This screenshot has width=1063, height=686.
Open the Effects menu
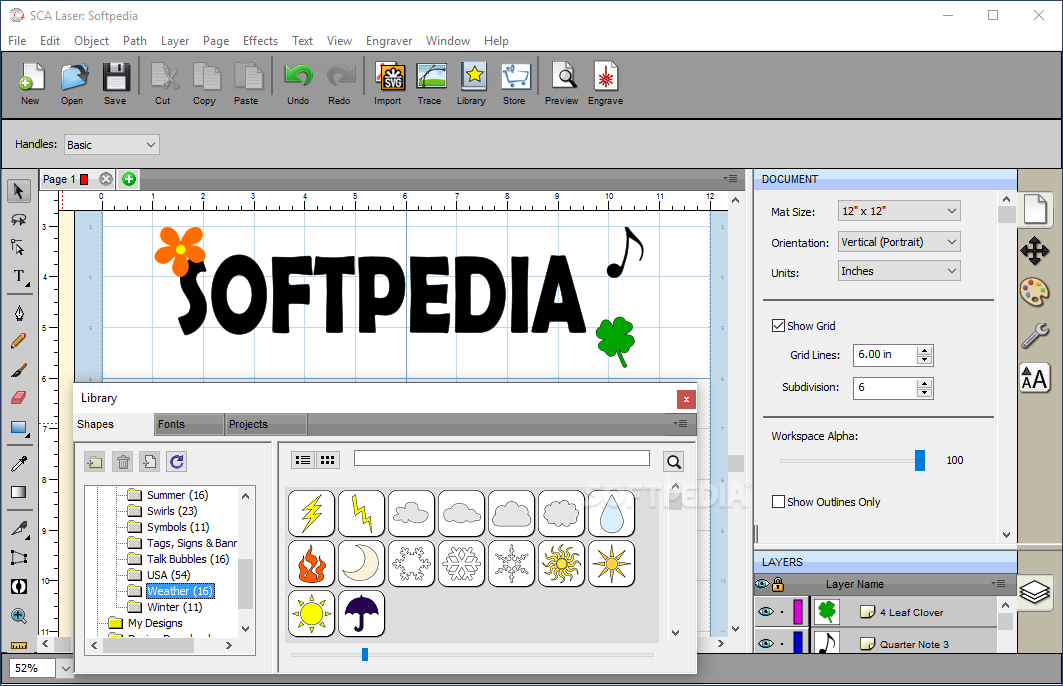260,41
